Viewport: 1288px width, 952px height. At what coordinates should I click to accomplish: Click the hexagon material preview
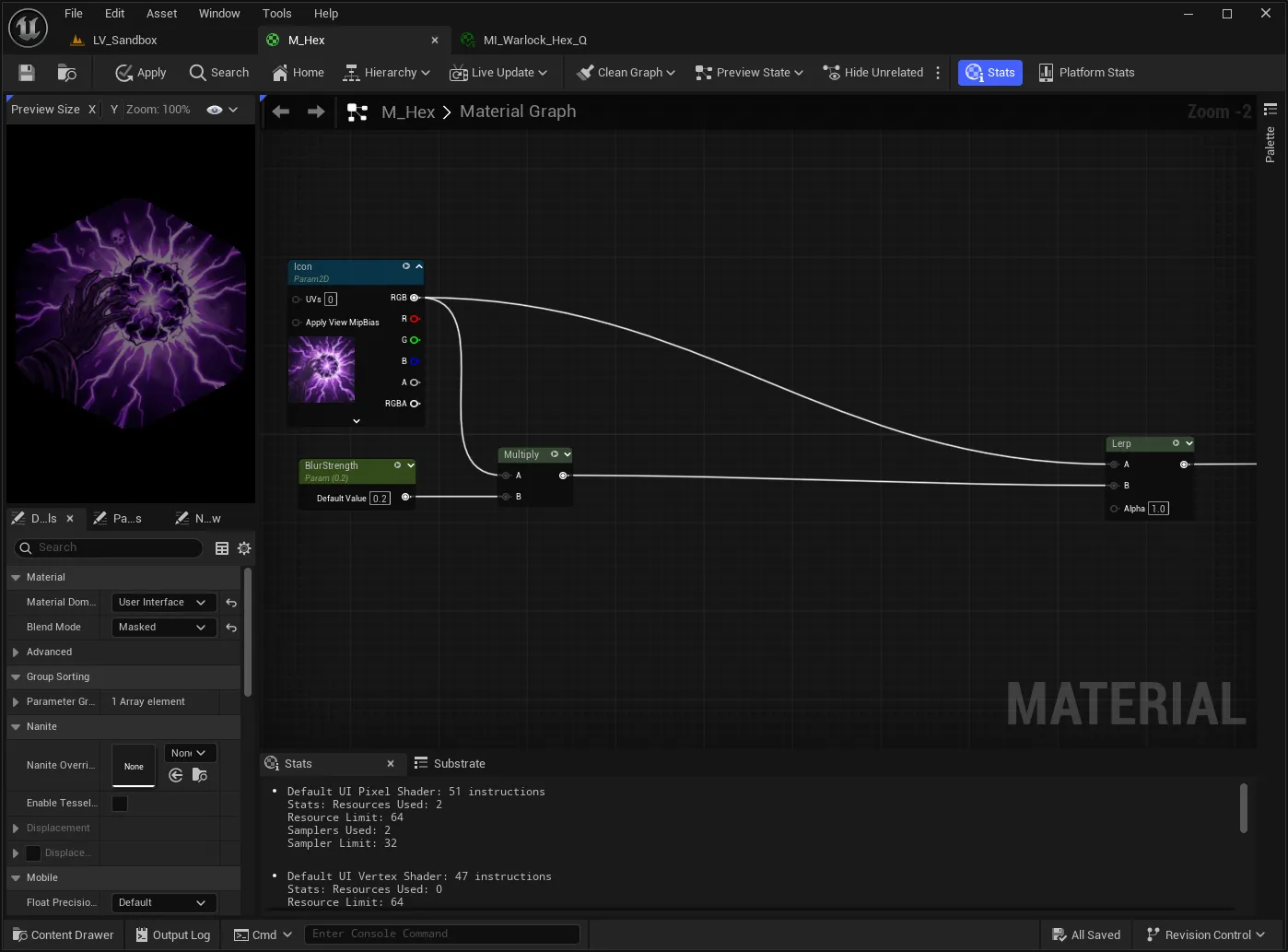click(x=131, y=311)
